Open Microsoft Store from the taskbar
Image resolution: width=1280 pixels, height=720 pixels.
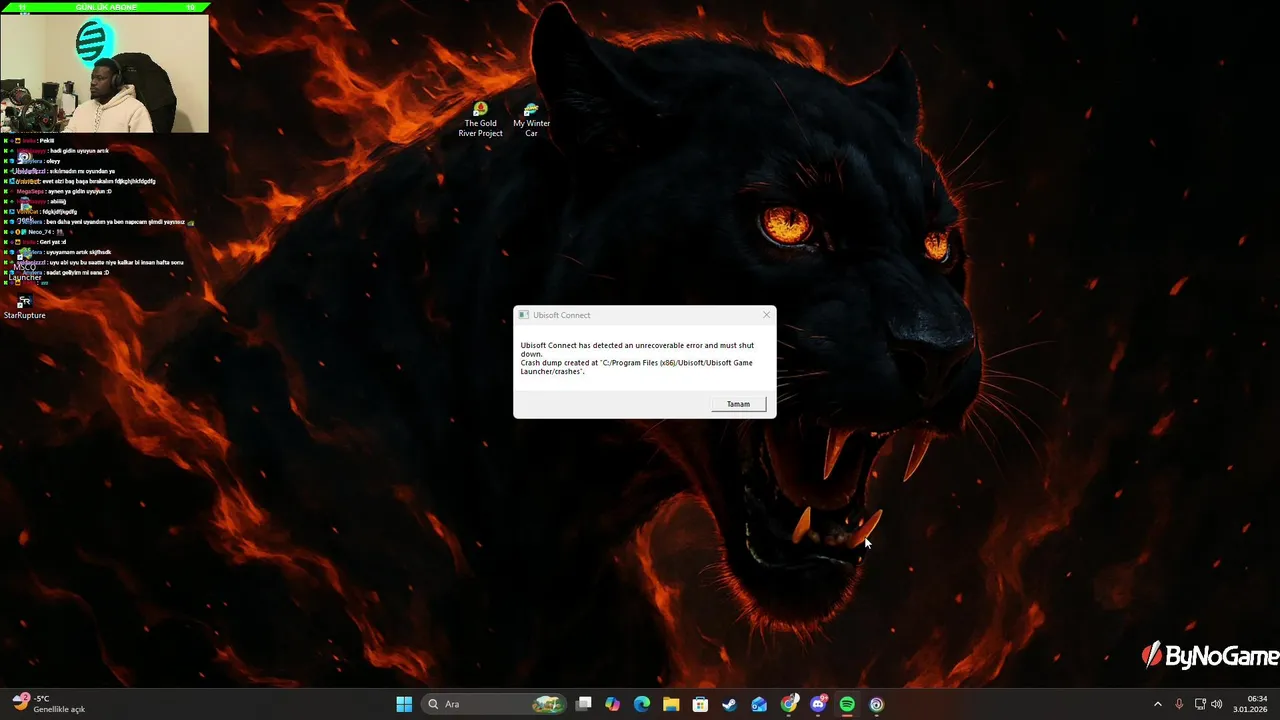click(x=701, y=704)
